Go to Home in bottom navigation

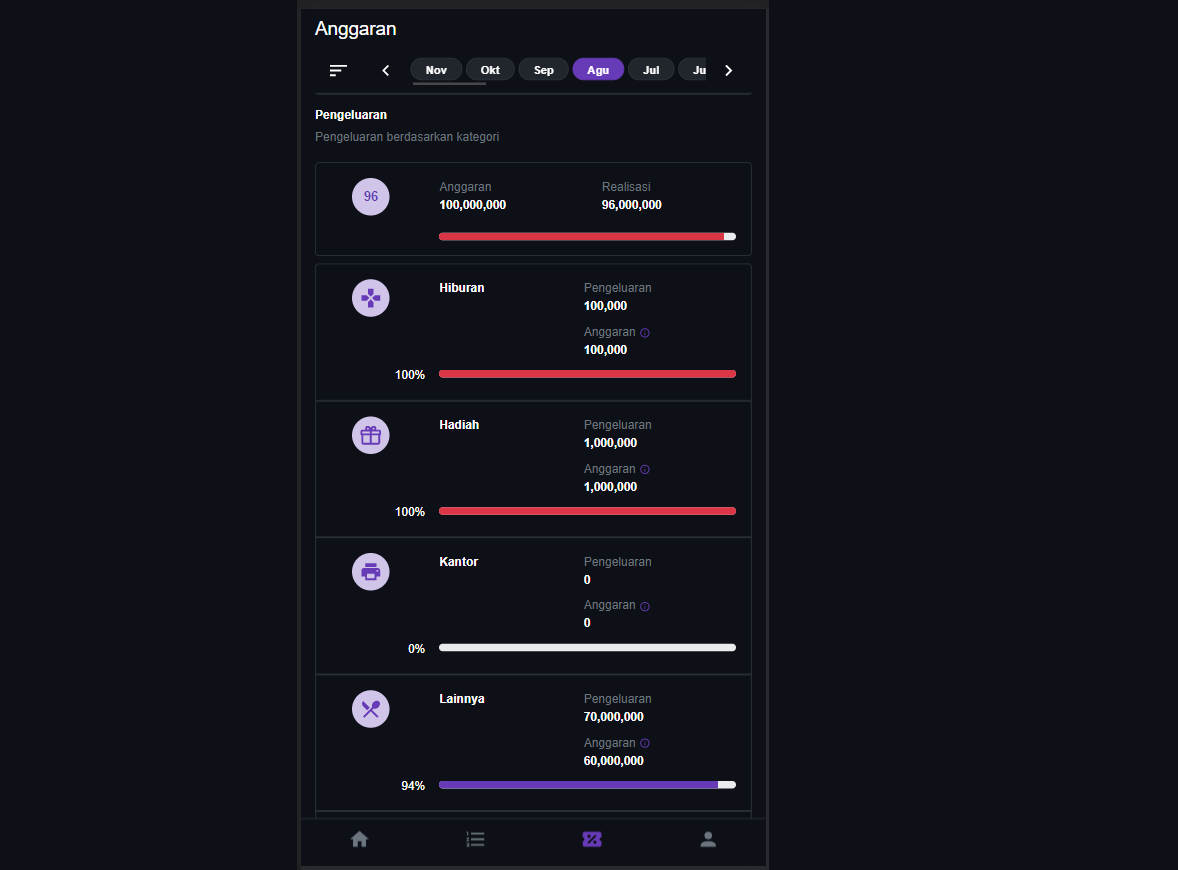click(359, 839)
